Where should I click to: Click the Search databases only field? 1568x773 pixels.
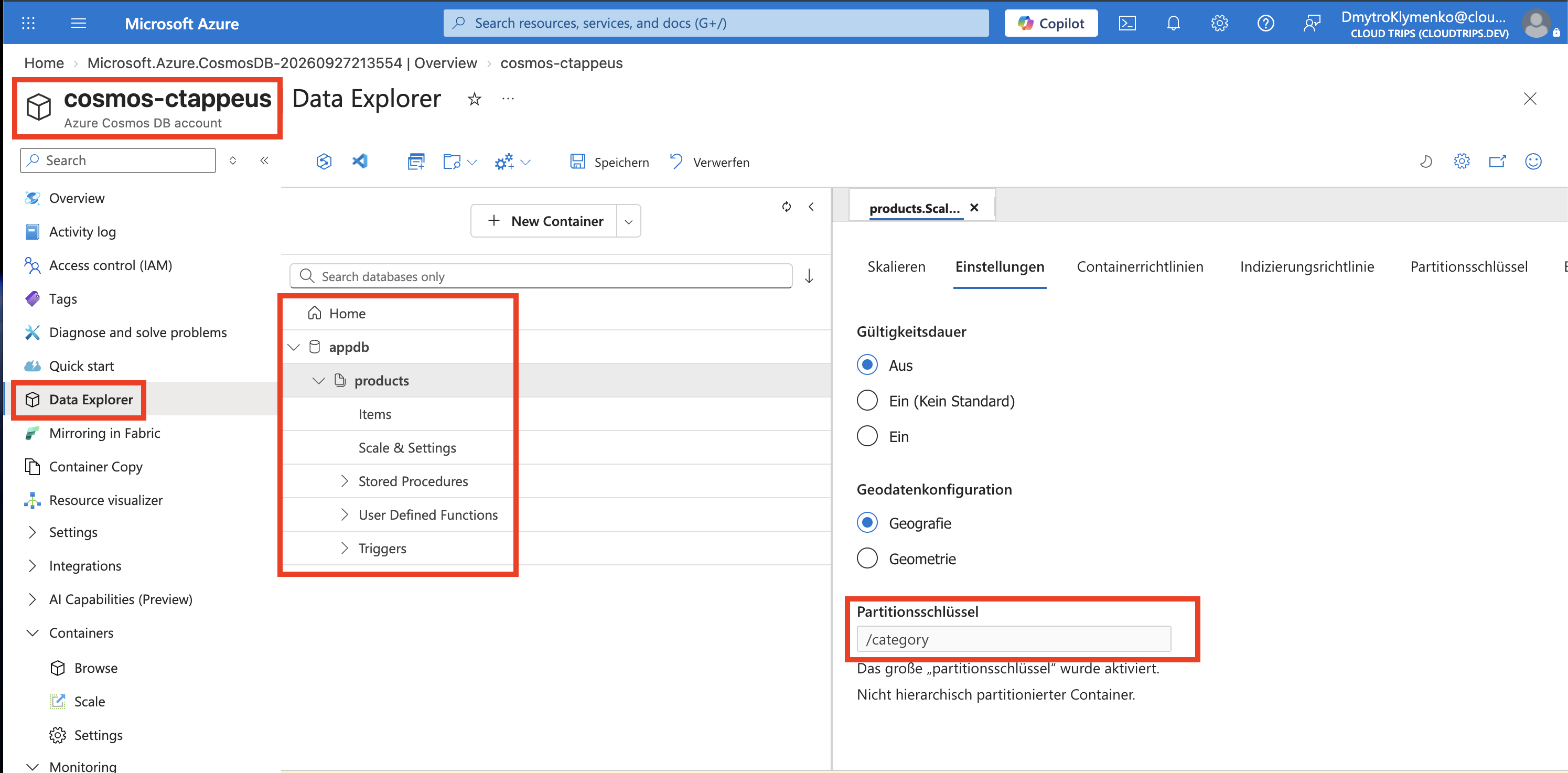[x=541, y=276]
